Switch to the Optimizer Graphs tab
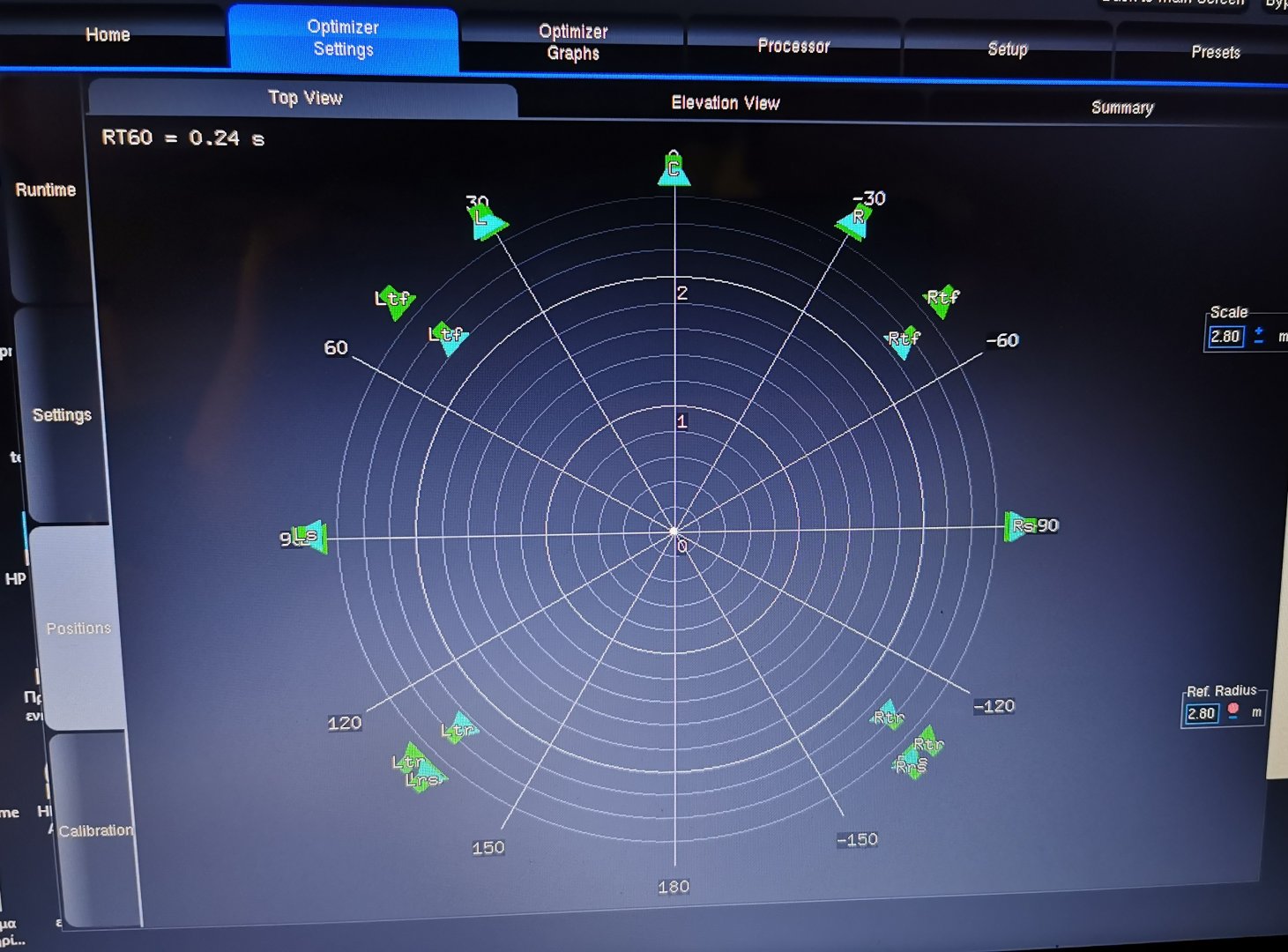The image size is (1288, 952). (573, 42)
